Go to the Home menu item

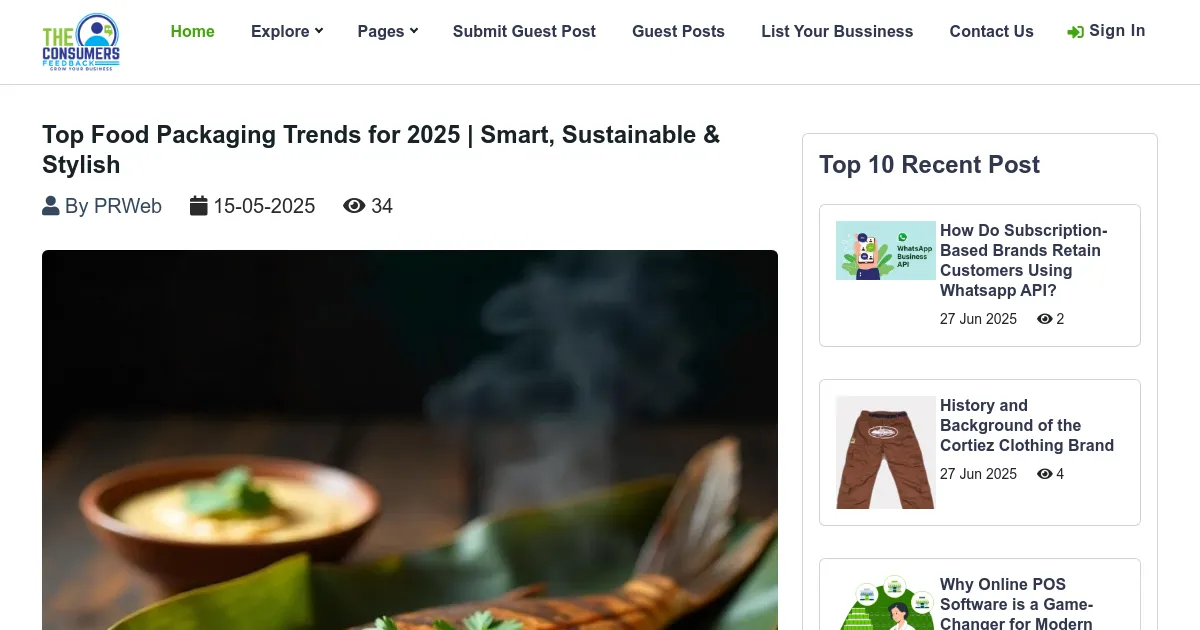(x=192, y=31)
